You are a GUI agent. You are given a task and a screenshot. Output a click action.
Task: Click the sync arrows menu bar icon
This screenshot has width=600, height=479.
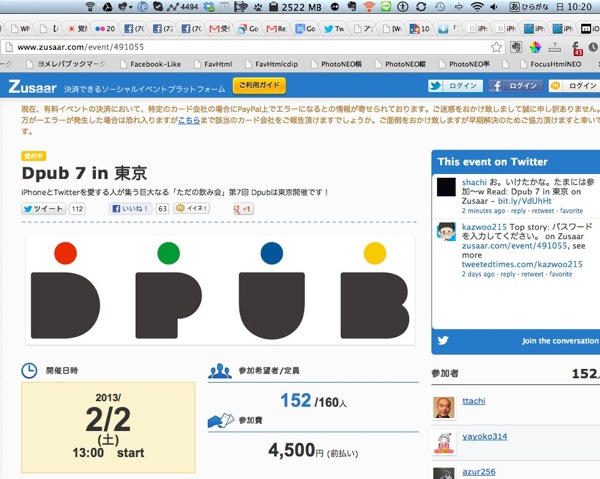point(421,7)
